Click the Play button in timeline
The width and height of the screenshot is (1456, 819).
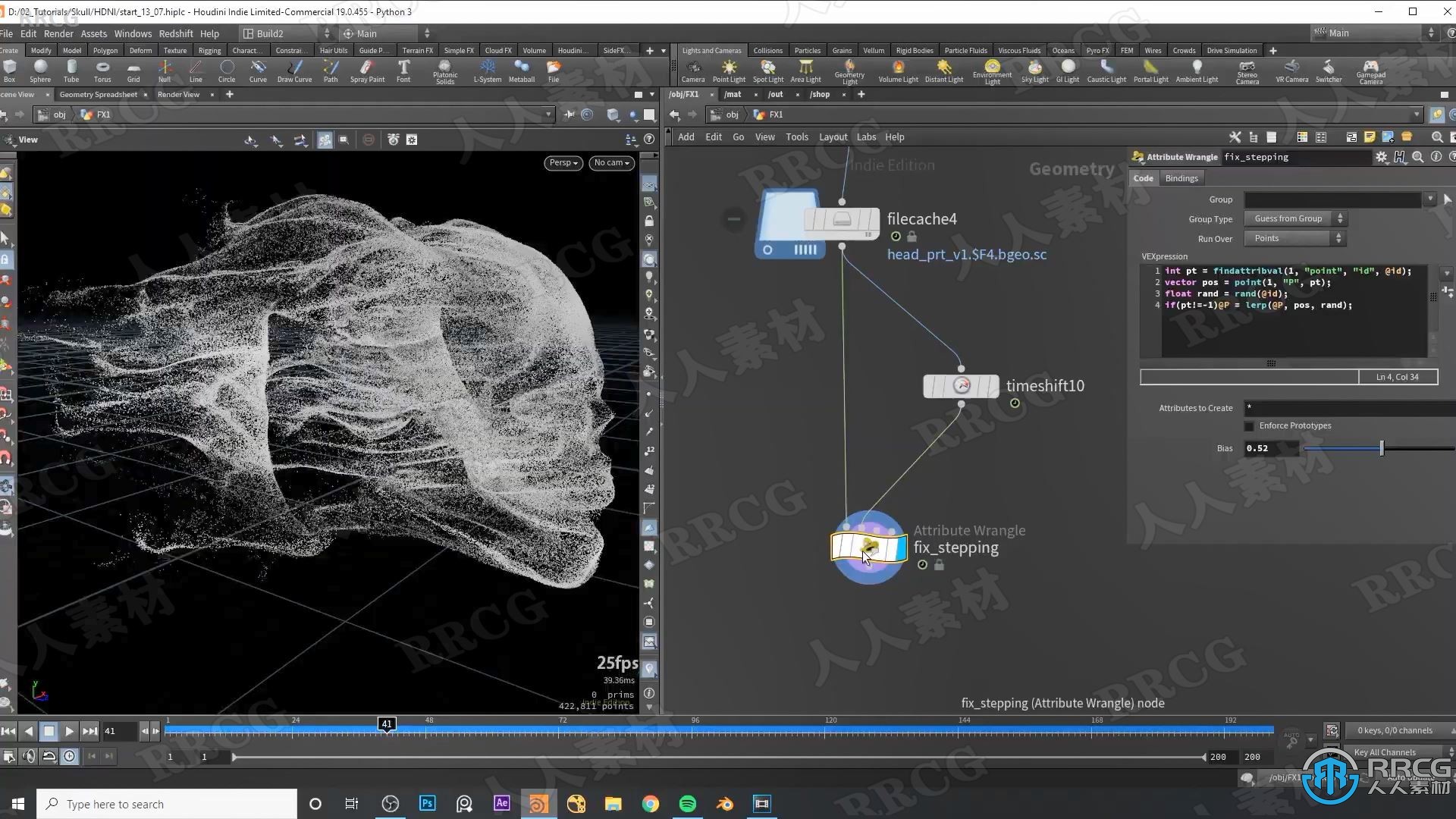click(x=68, y=731)
